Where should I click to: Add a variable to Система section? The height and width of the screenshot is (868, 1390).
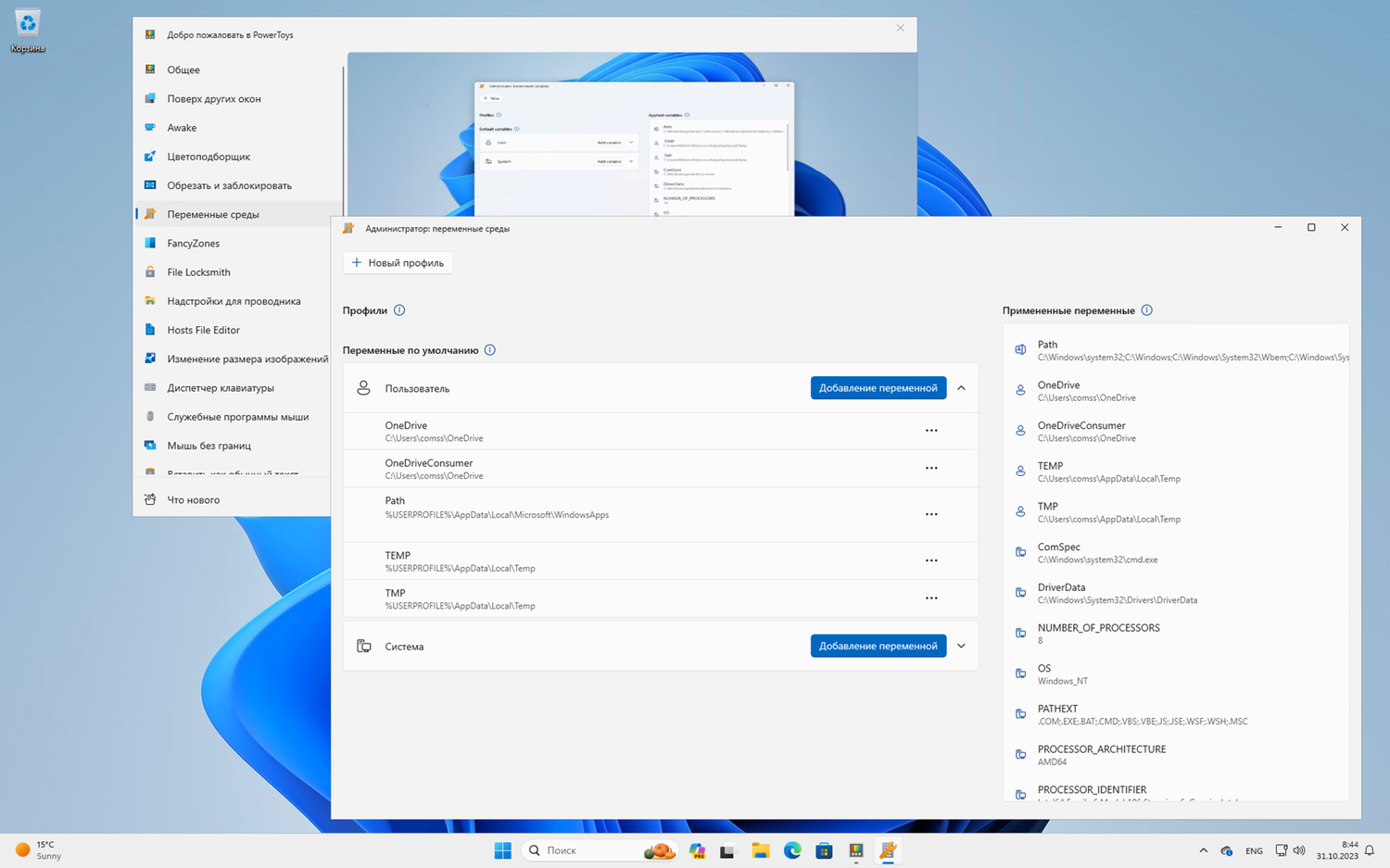pyautogui.click(x=878, y=646)
